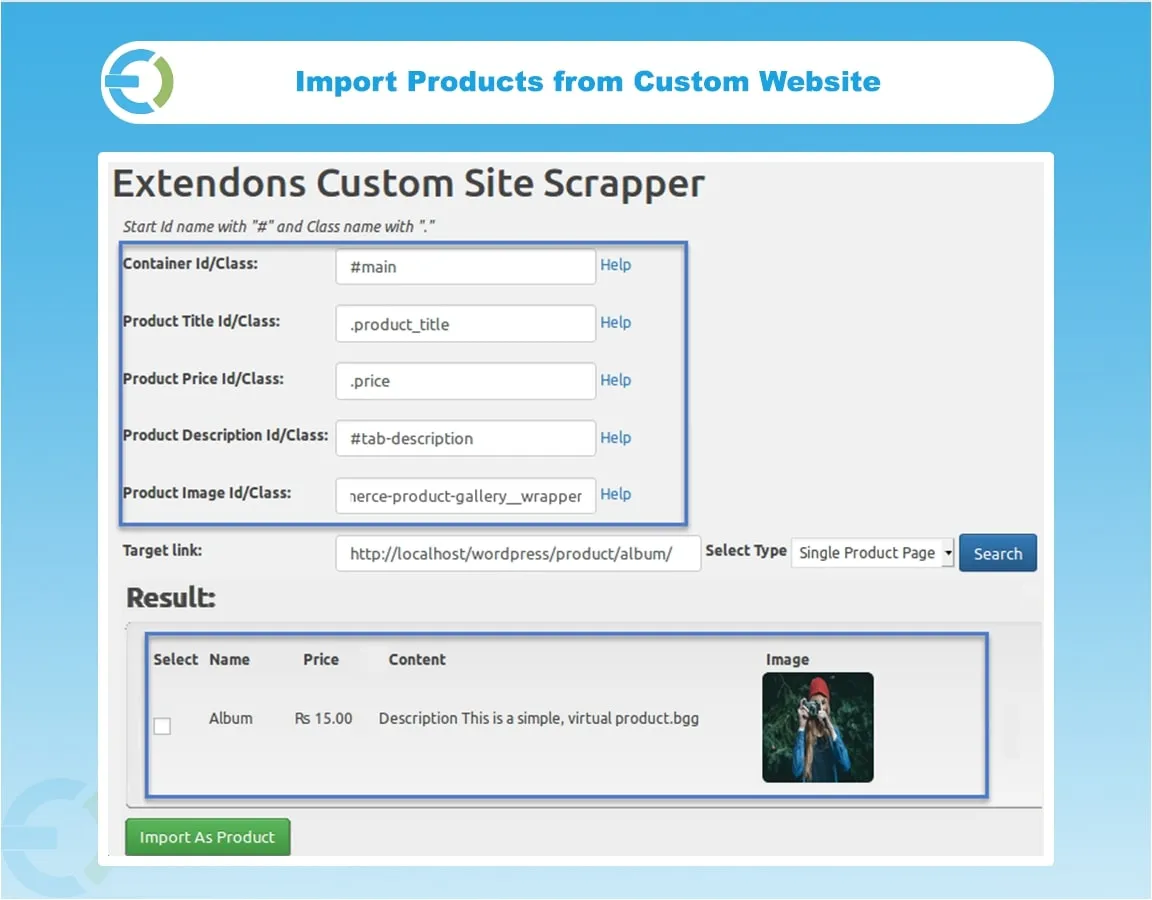This screenshot has width=1152, height=900.
Task: Click the 'Rs 15.00' price cell
Action: pos(323,718)
